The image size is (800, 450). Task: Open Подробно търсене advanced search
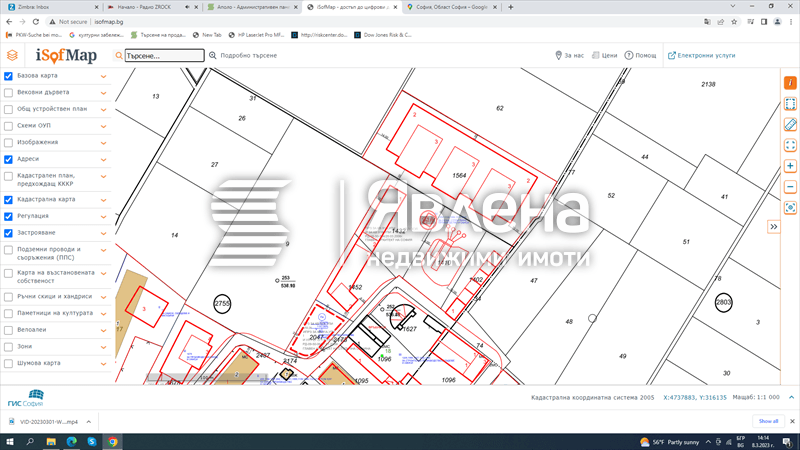coord(243,55)
